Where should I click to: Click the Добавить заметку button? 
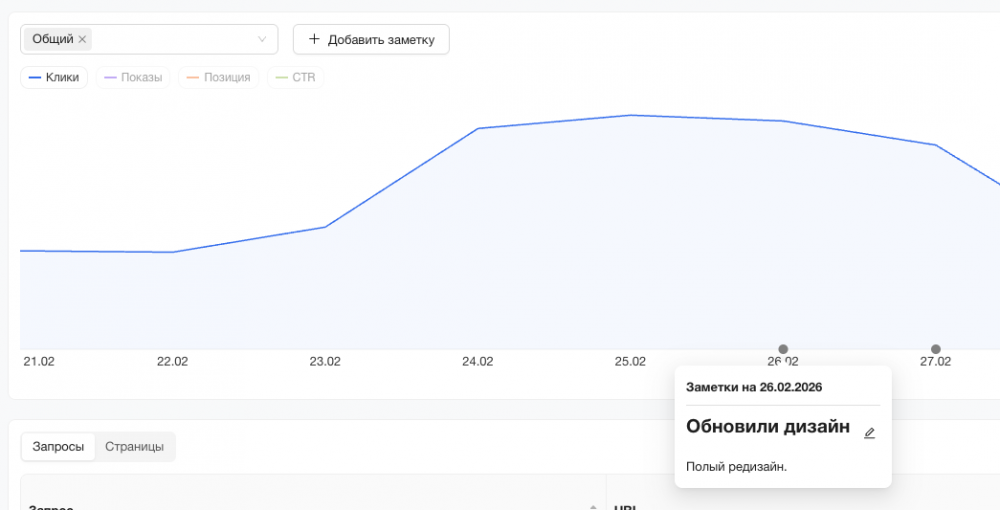371,40
